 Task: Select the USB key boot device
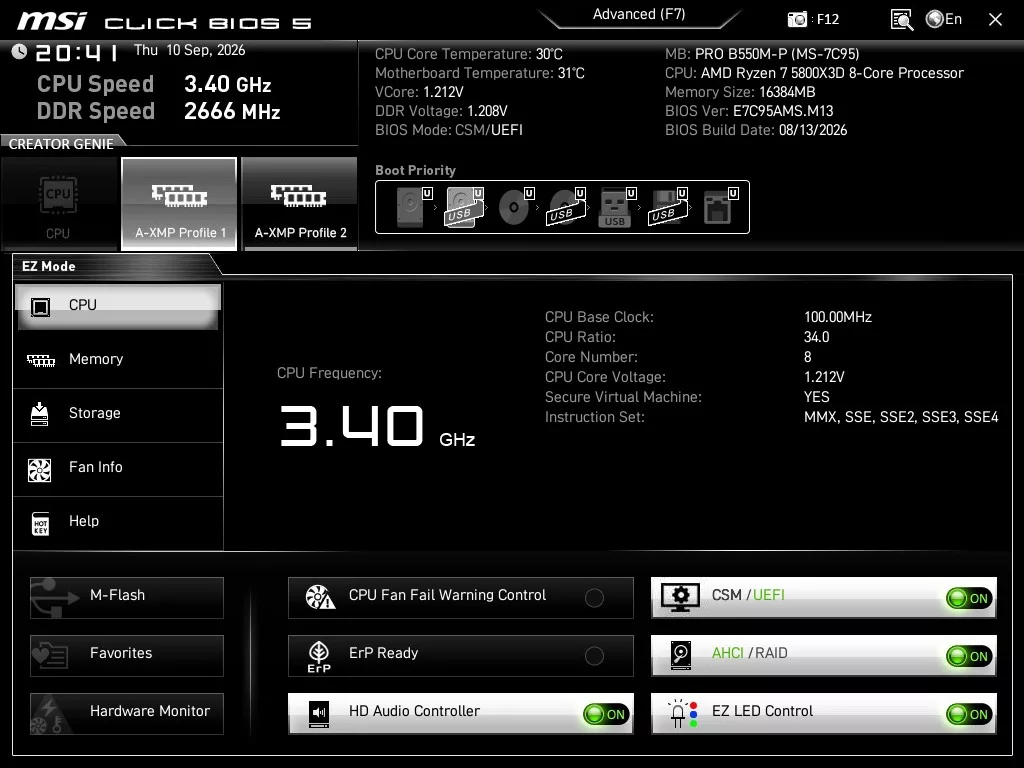[617, 206]
